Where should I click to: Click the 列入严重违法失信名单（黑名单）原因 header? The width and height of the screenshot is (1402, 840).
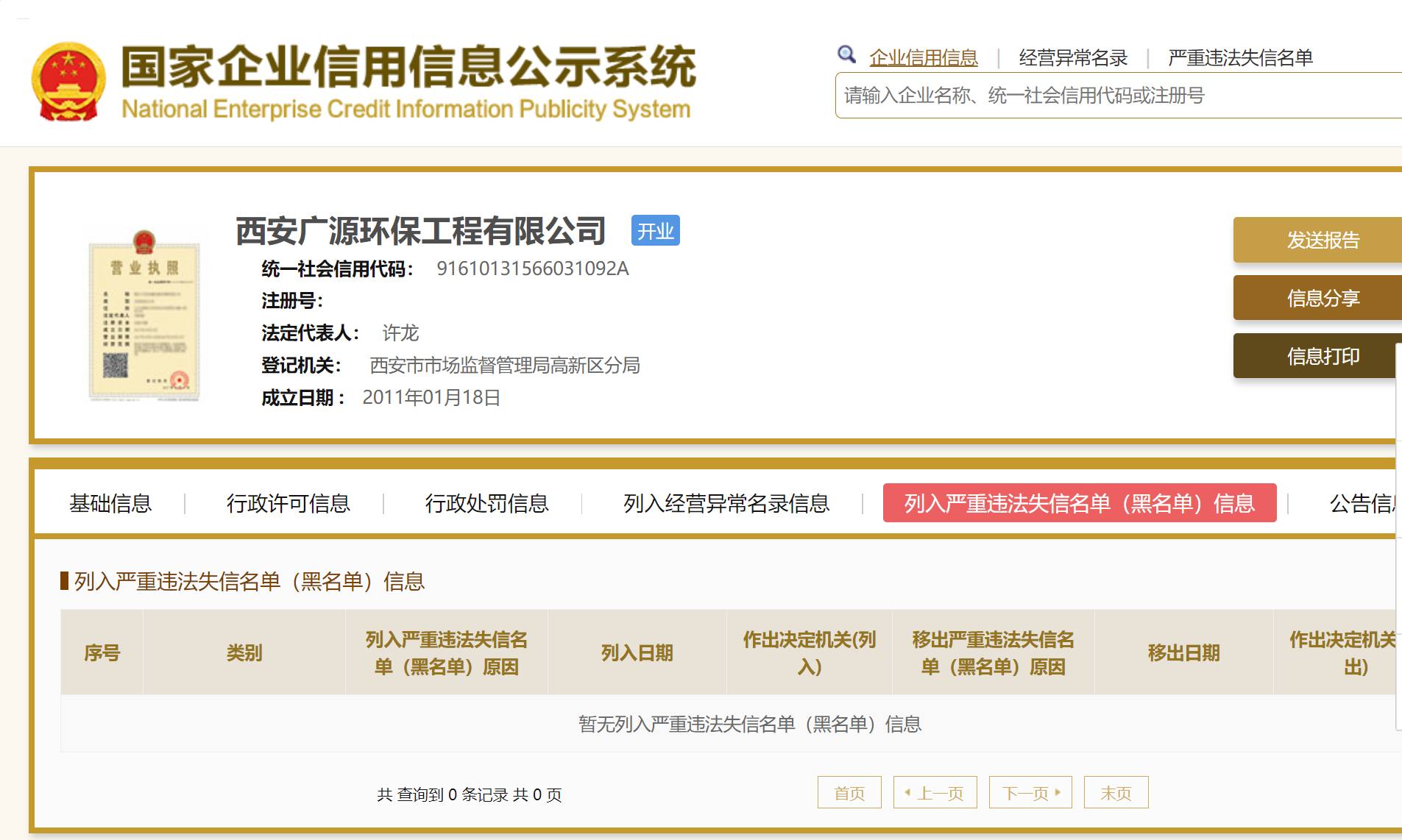447,652
